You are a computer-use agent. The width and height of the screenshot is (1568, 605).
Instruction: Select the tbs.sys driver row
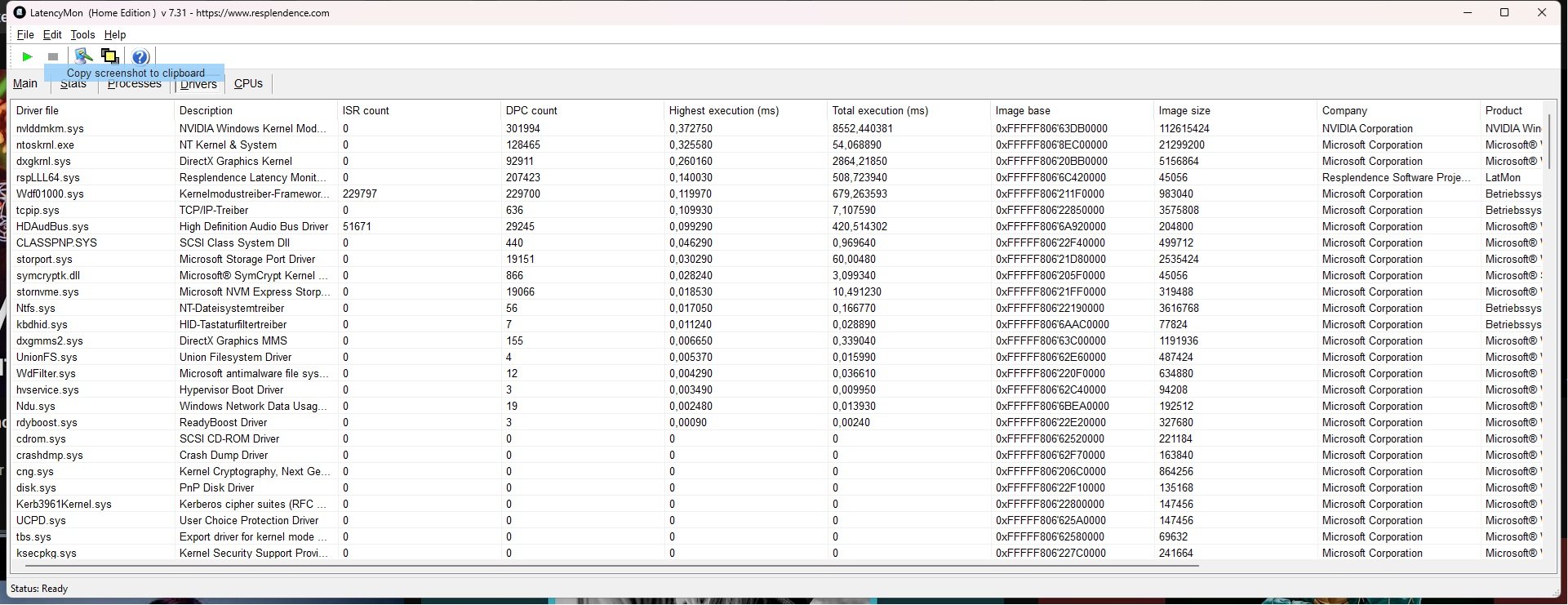(778, 536)
